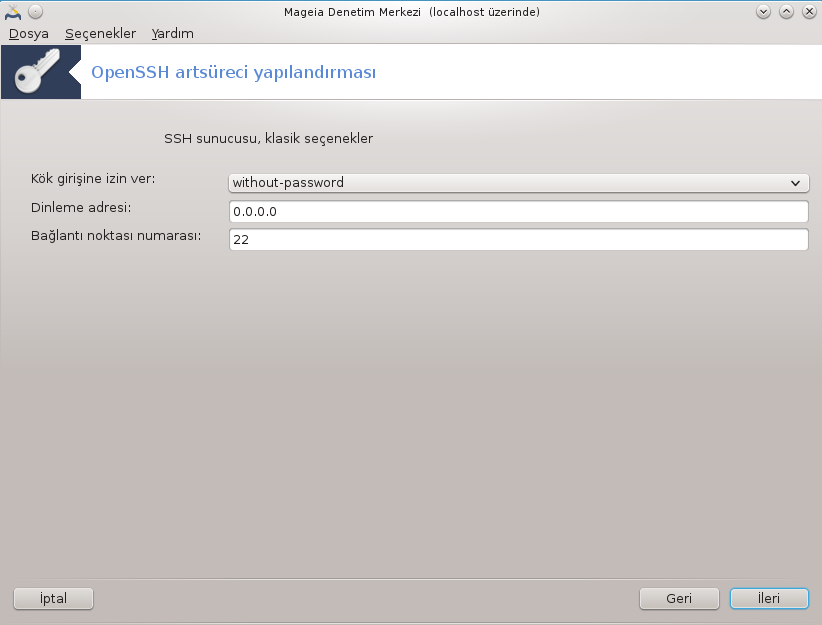822x625 pixels.
Task: Open the Seçenekler menu
Action: 100,34
